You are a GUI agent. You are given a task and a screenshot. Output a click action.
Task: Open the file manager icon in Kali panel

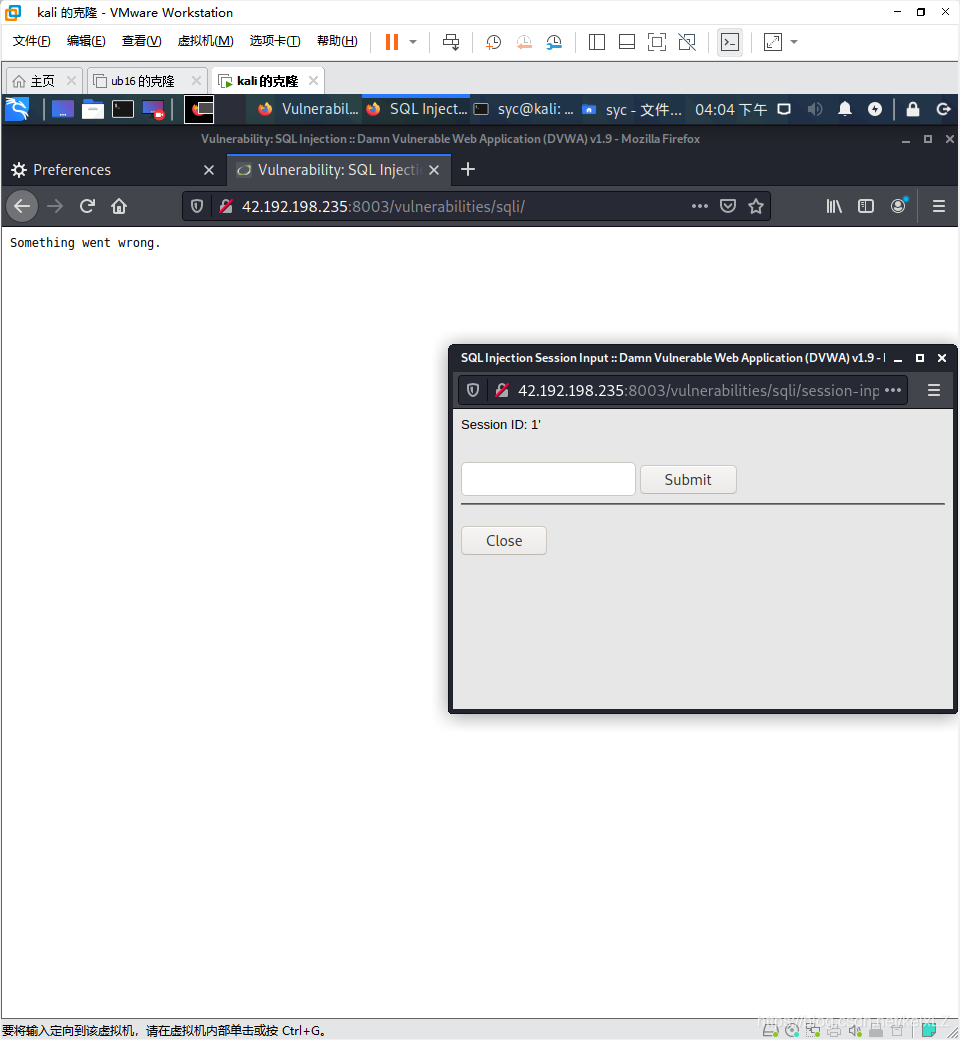pos(93,109)
